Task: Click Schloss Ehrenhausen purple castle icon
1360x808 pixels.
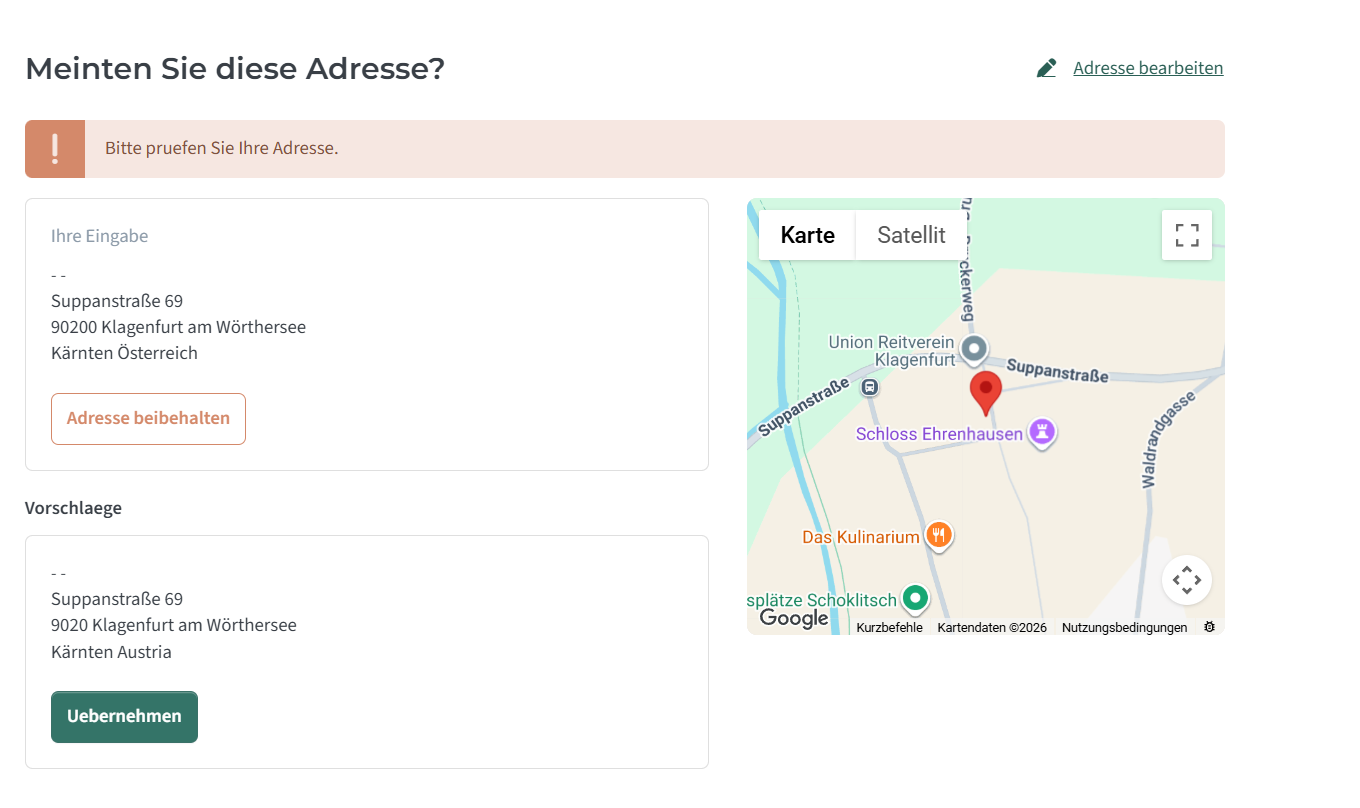Action: (x=1043, y=433)
